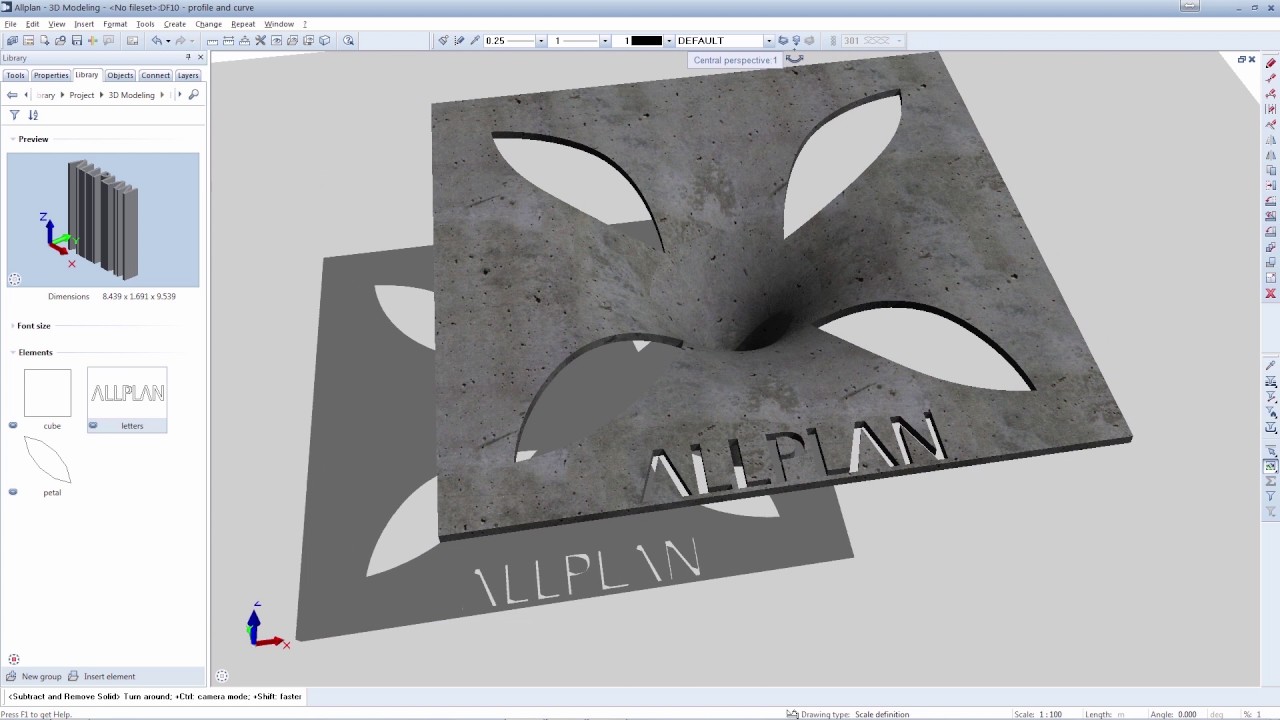This screenshot has width=1280, height=720.
Task: Click the Undo arrow icon
Action: coord(157,41)
